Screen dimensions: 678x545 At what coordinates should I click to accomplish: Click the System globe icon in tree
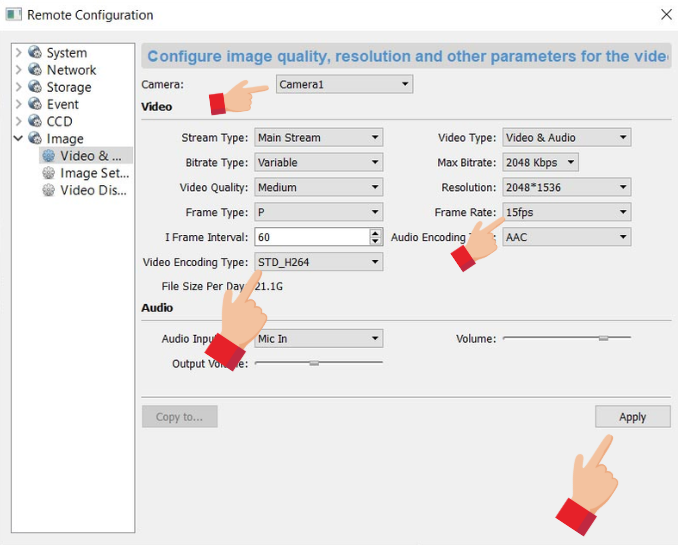[35, 53]
